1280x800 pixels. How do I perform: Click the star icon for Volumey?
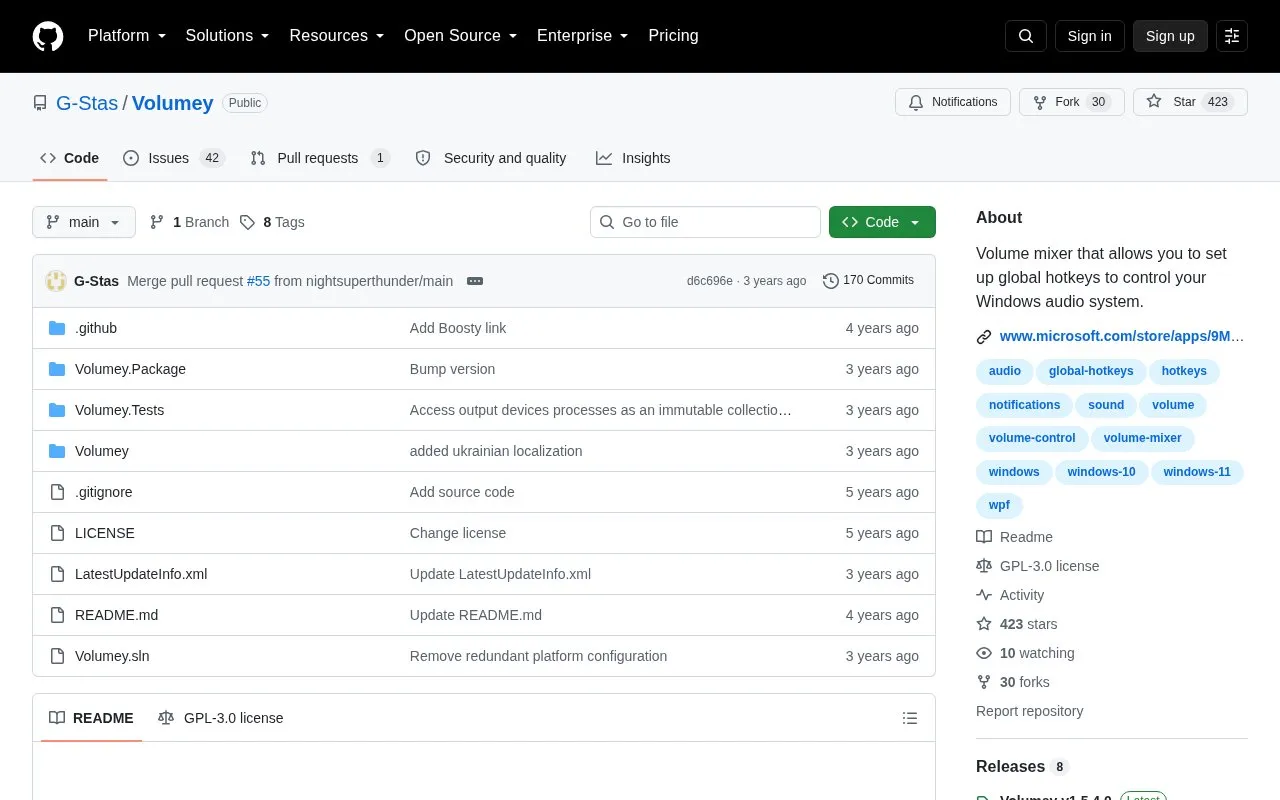click(1154, 102)
